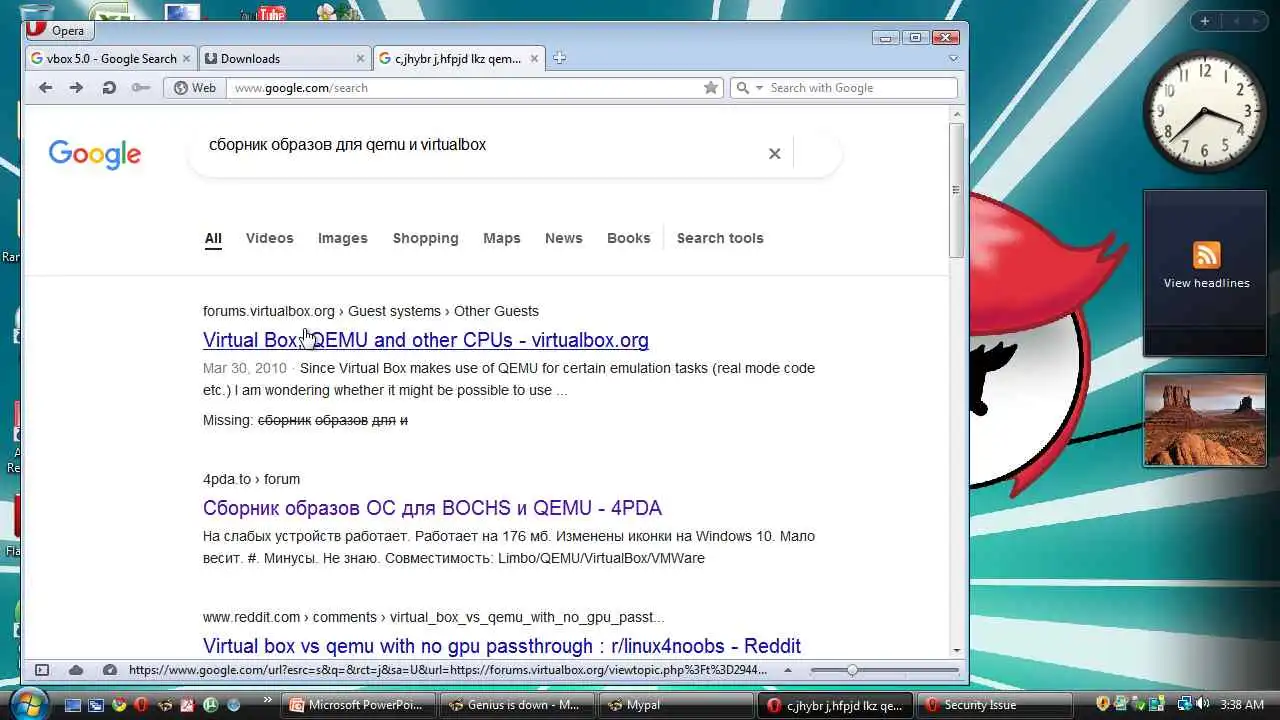
Task: Launch Chrome from quick launch
Action: click(118, 705)
